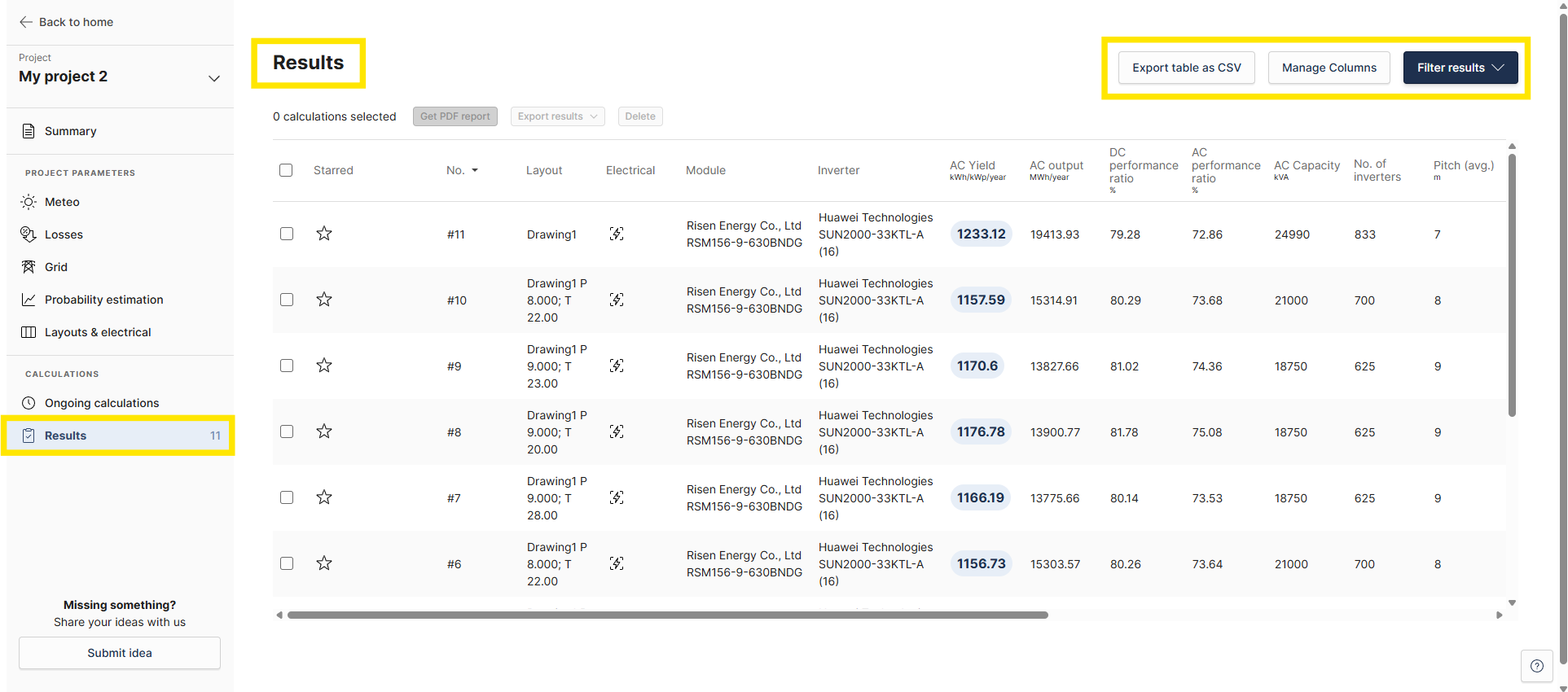Click Get PDF report button
1568x692 pixels.
455,116
